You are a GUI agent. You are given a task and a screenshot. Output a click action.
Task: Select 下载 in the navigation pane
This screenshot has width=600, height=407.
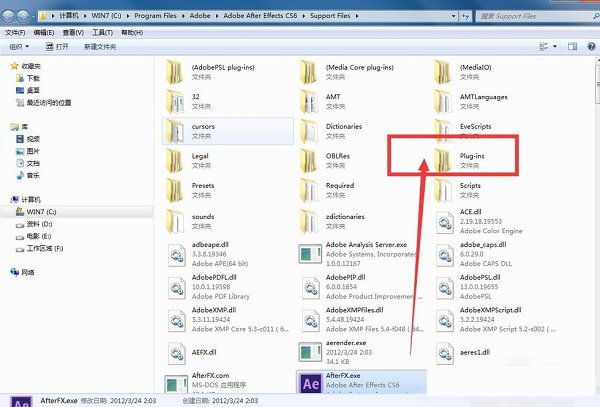coord(28,78)
